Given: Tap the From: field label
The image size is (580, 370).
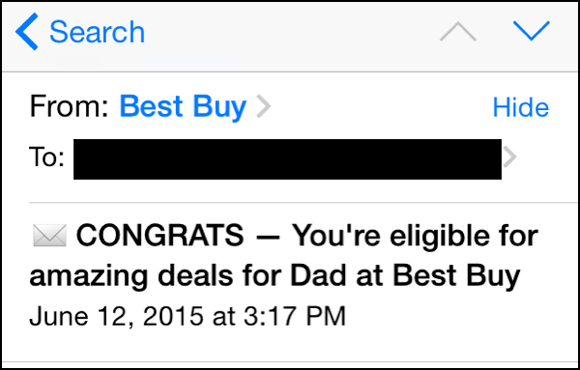Looking at the screenshot, I should [69, 107].
